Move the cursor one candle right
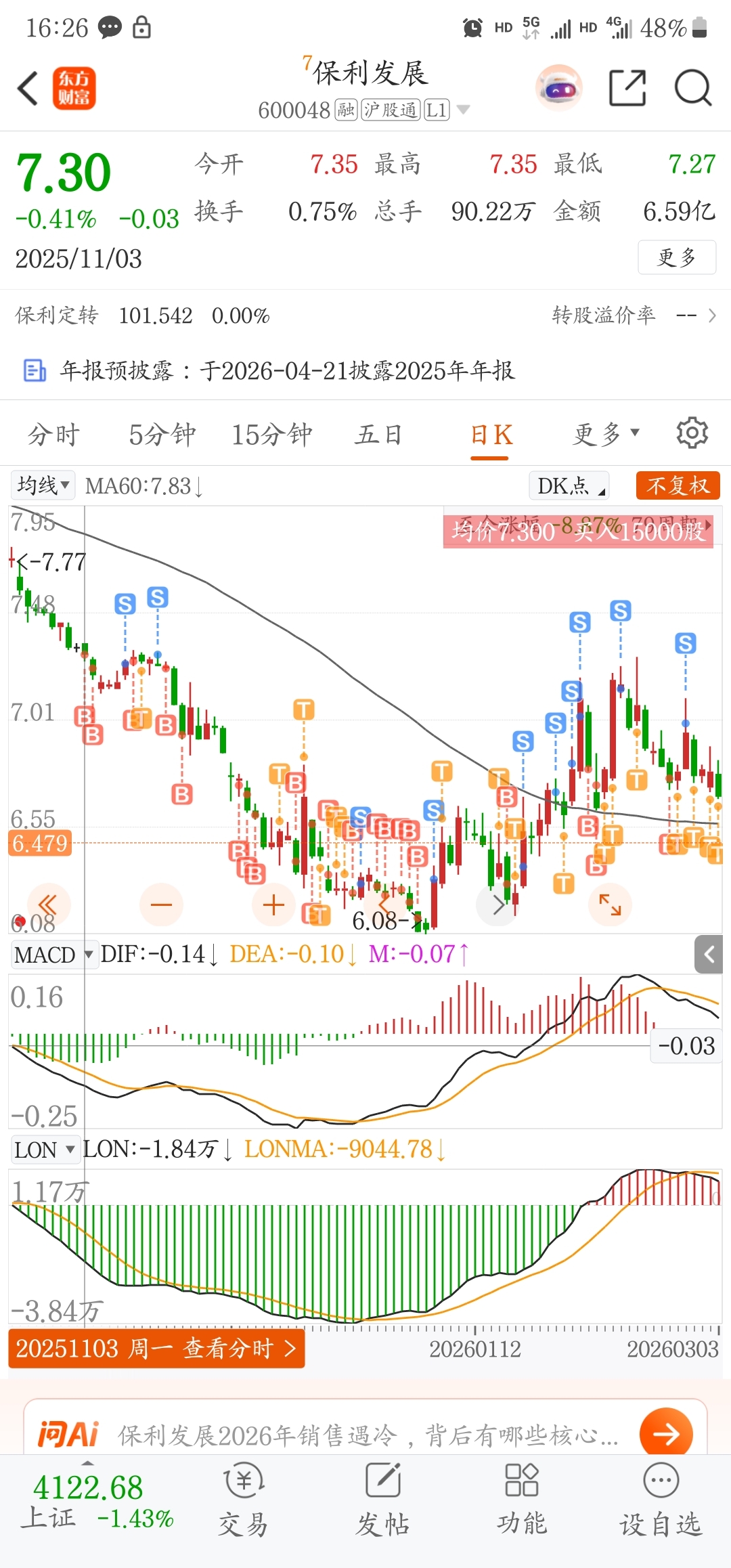Image resolution: width=731 pixels, height=1568 pixels. [x=498, y=905]
